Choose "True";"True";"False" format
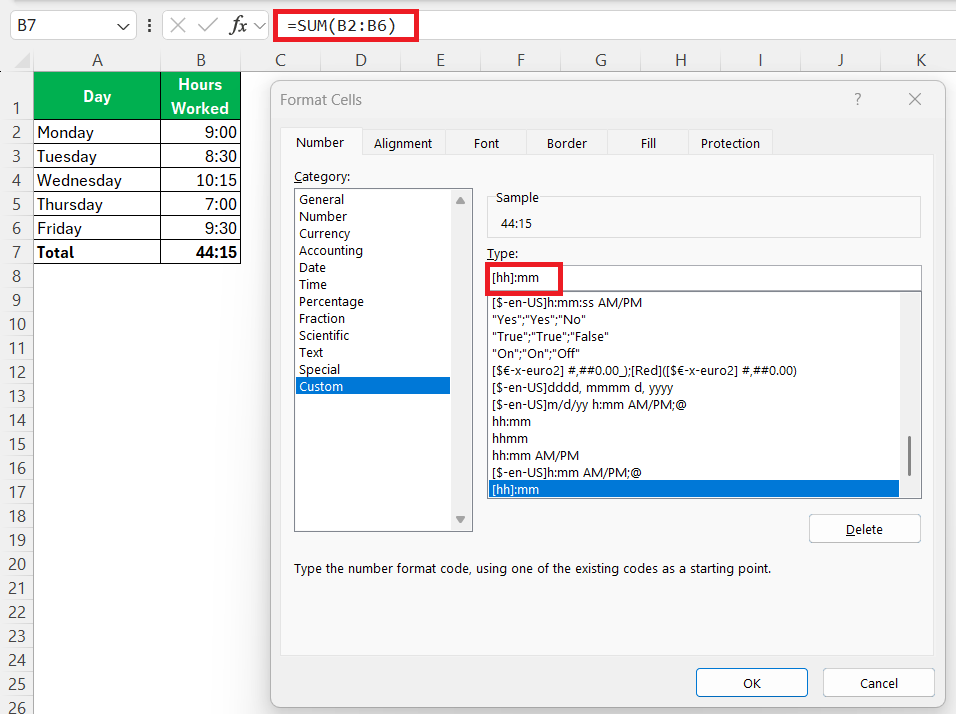 click(x=694, y=337)
